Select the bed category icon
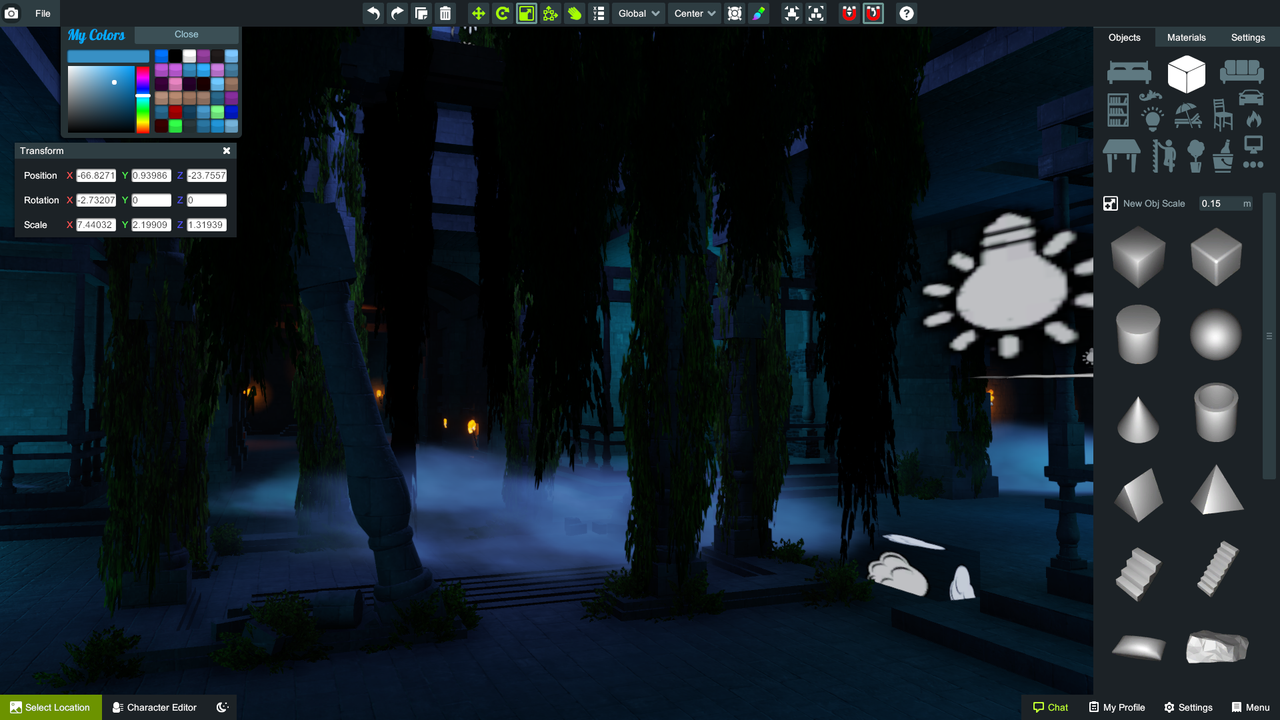Image resolution: width=1280 pixels, height=720 pixels. 1128,71
